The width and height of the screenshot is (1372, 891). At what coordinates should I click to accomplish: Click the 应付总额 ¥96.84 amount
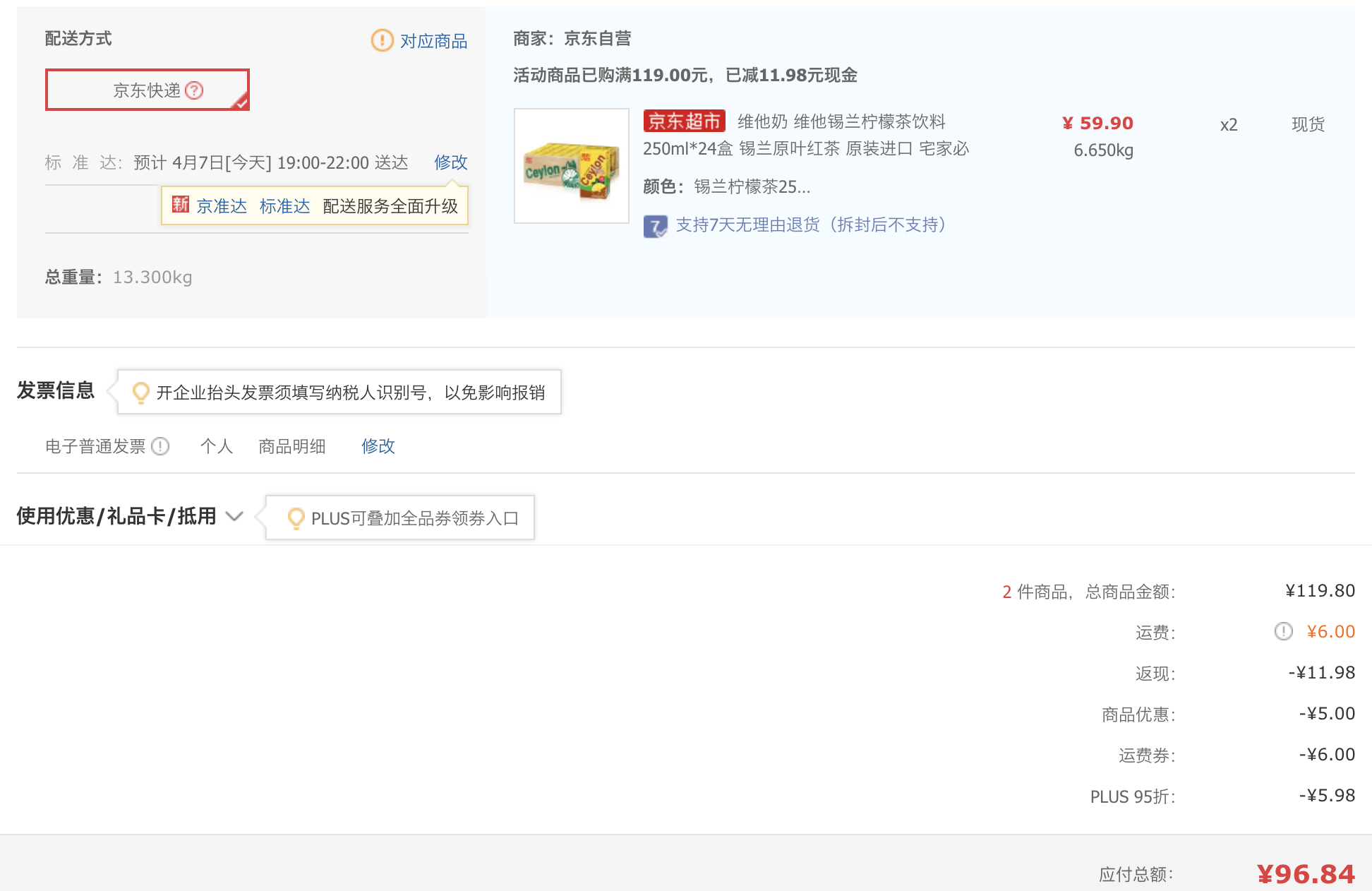(x=1306, y=874)
